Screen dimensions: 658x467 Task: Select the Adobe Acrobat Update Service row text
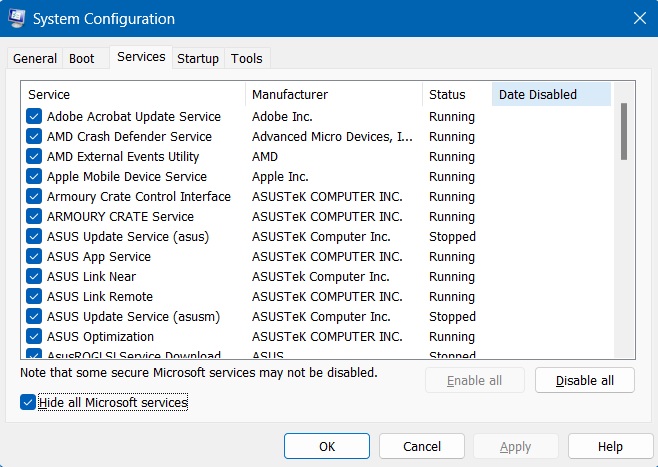pos(134,117)
